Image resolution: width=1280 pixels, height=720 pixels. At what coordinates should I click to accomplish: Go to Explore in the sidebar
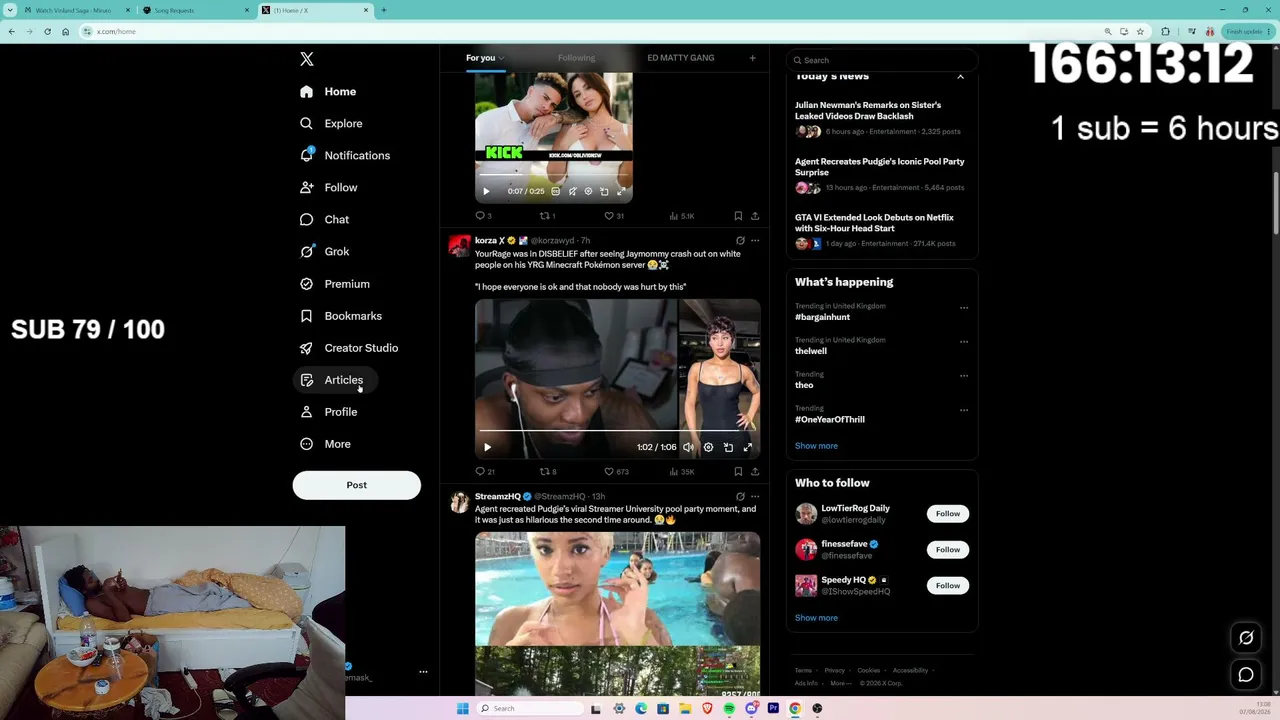[332, 124]
